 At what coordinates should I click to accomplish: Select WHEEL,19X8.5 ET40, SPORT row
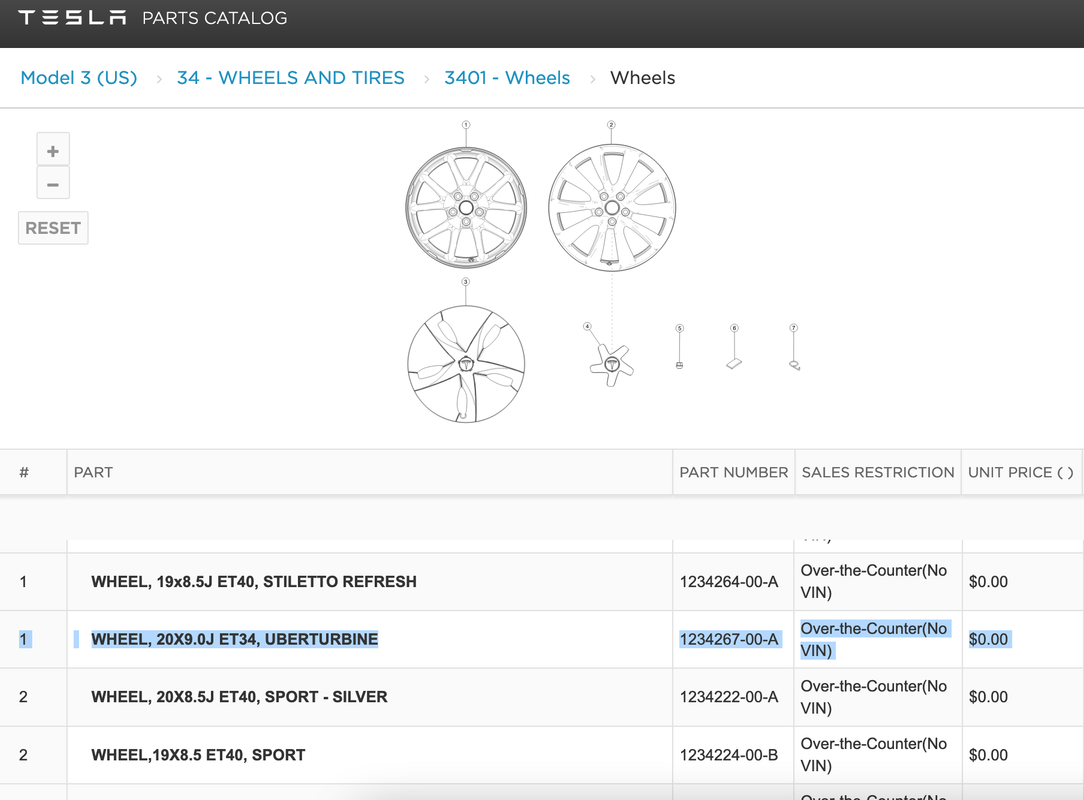(x=542, y=755)
